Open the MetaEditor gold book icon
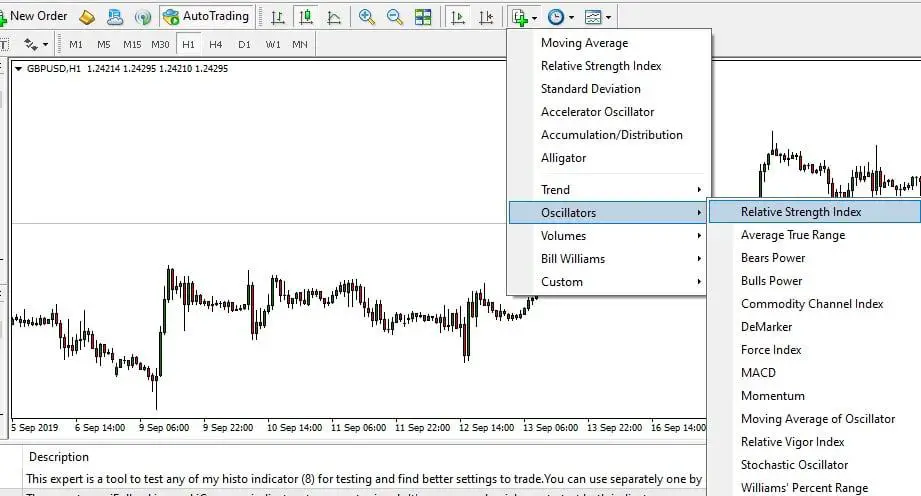The height and width of the screenshot is (496, 921). click(87, 17)
